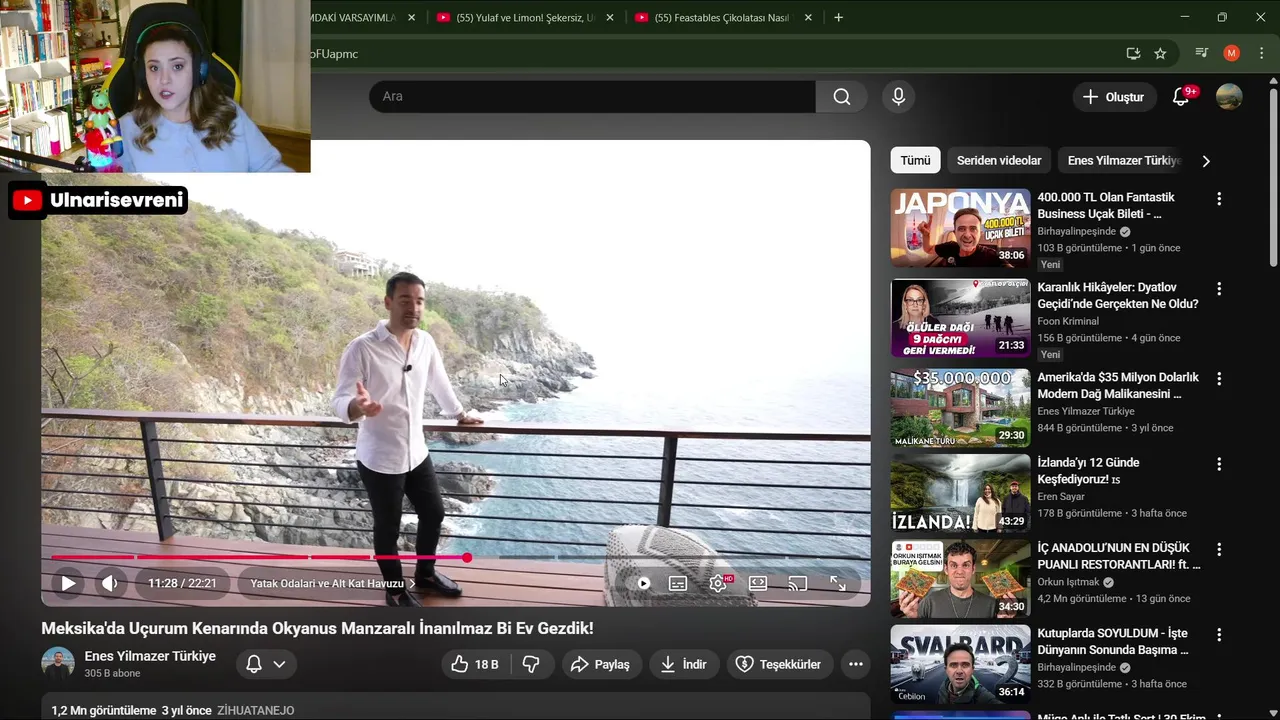Toggle subtitles in the video player
Image resolution: width=1280 pixels, height=720 pixels.
coord(678,583)
